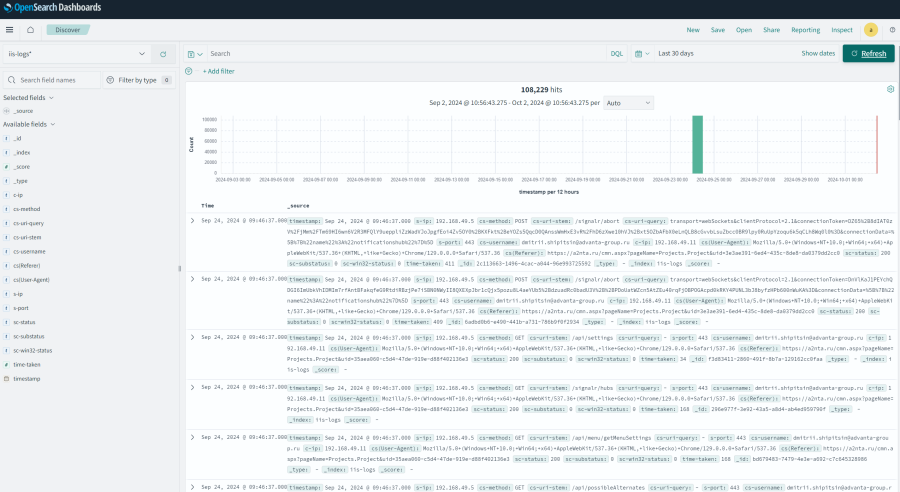900x492 pixels.
Task: Open the calendar quick date menu
Action: (x=642, y=53)
